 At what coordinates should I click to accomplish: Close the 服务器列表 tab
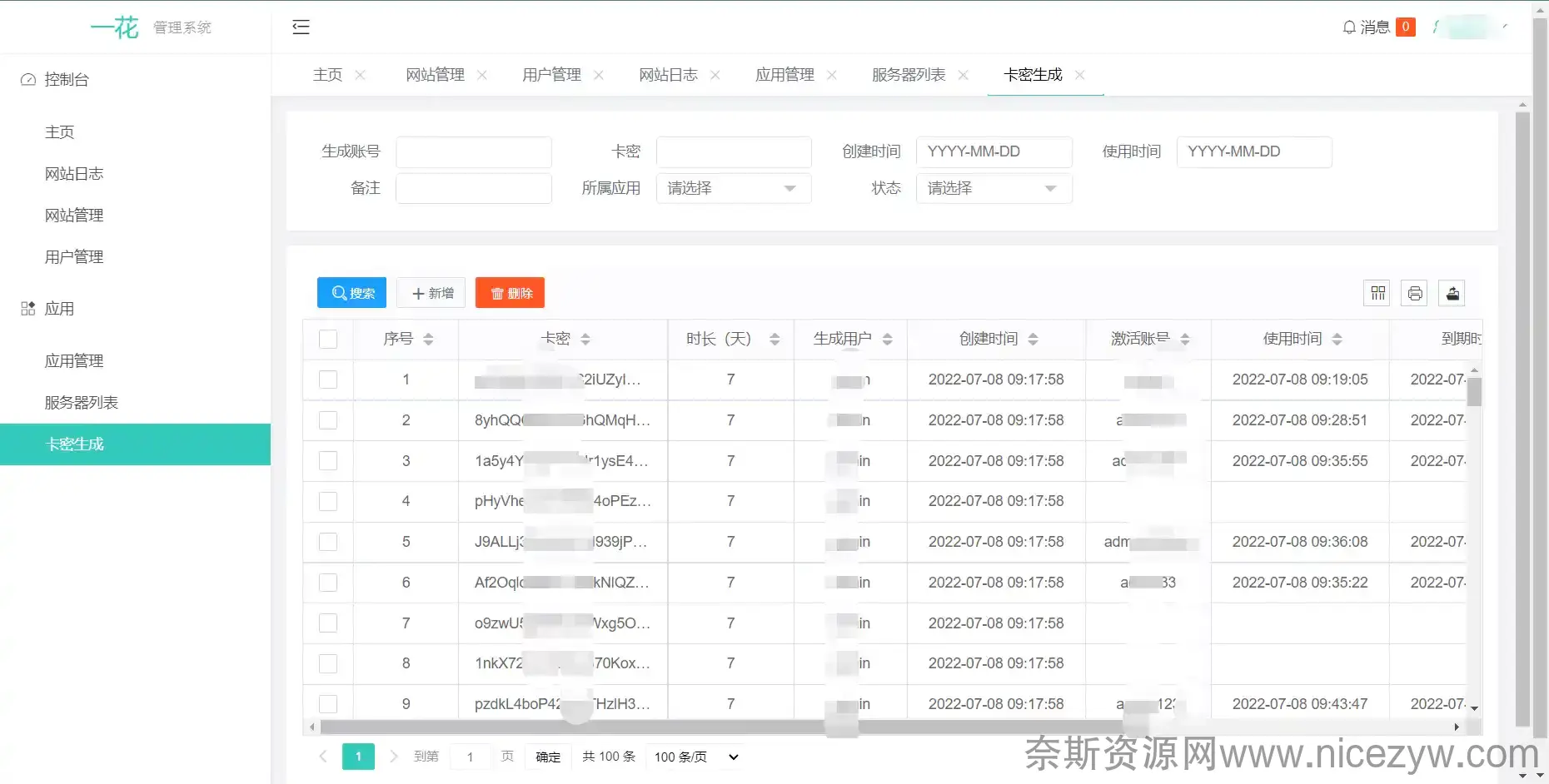pyautogui.click(x=964, y=75)
